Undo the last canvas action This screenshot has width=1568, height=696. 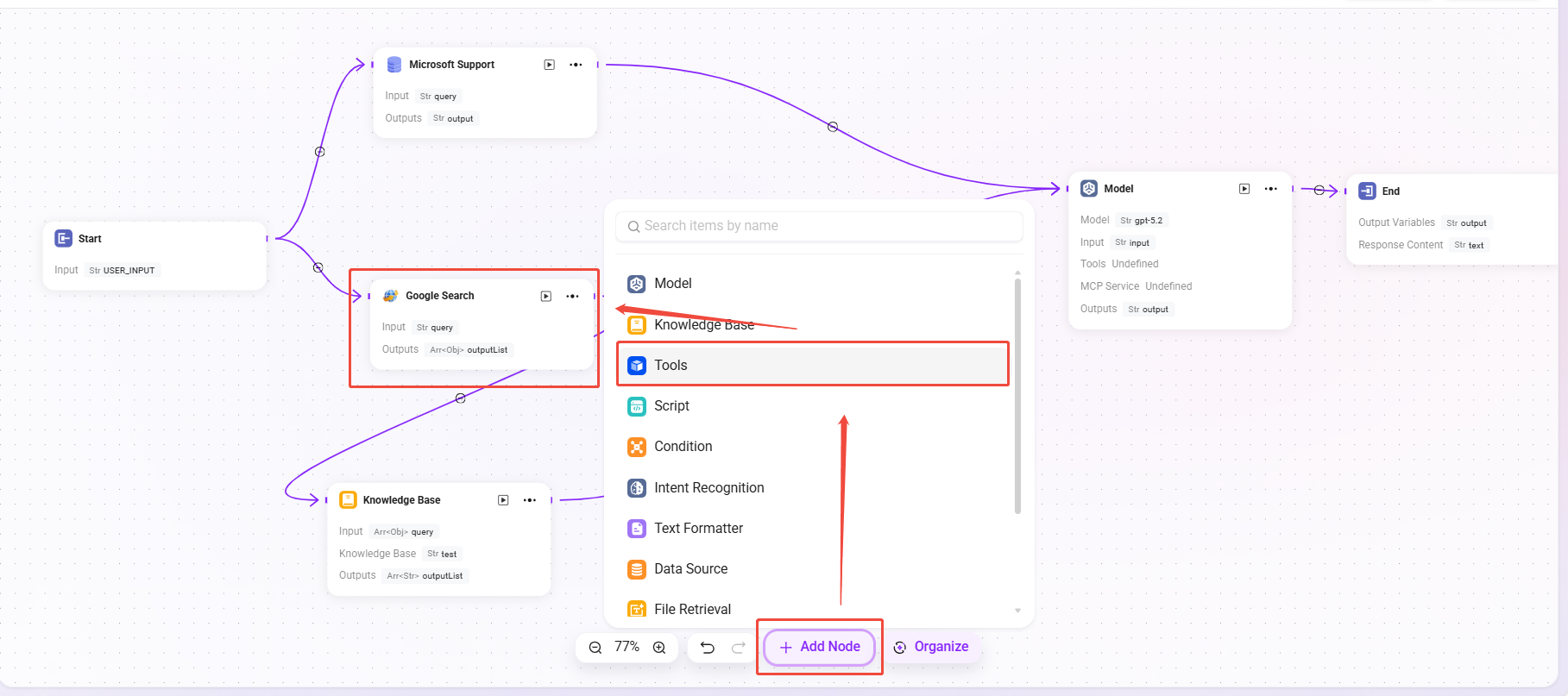click(x=708, y=647)
